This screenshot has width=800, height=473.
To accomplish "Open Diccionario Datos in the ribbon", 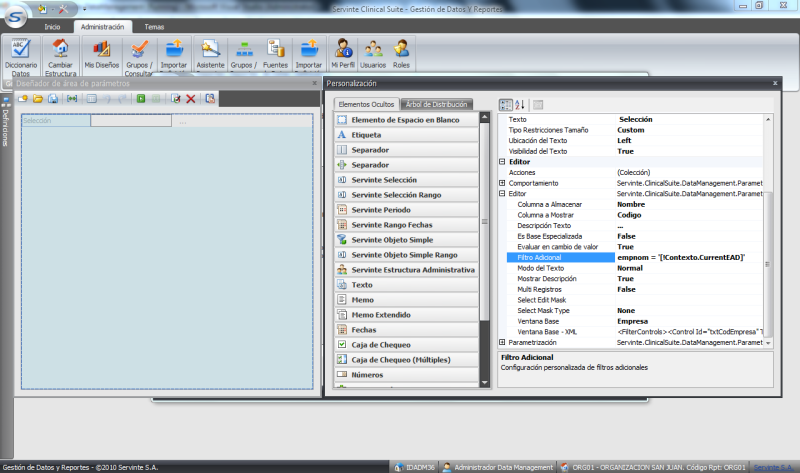I will [21, 55].
